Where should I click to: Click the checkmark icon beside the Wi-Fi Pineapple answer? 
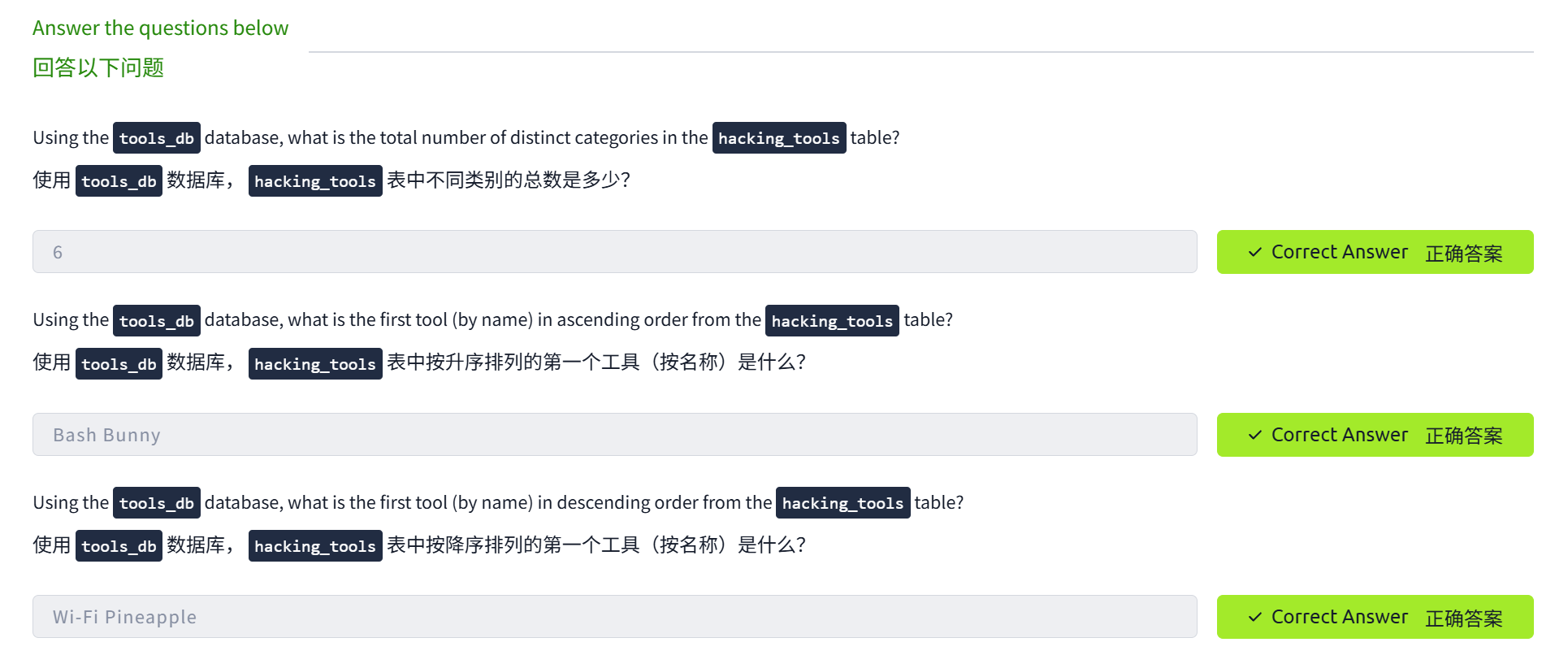pos(1255,617)
